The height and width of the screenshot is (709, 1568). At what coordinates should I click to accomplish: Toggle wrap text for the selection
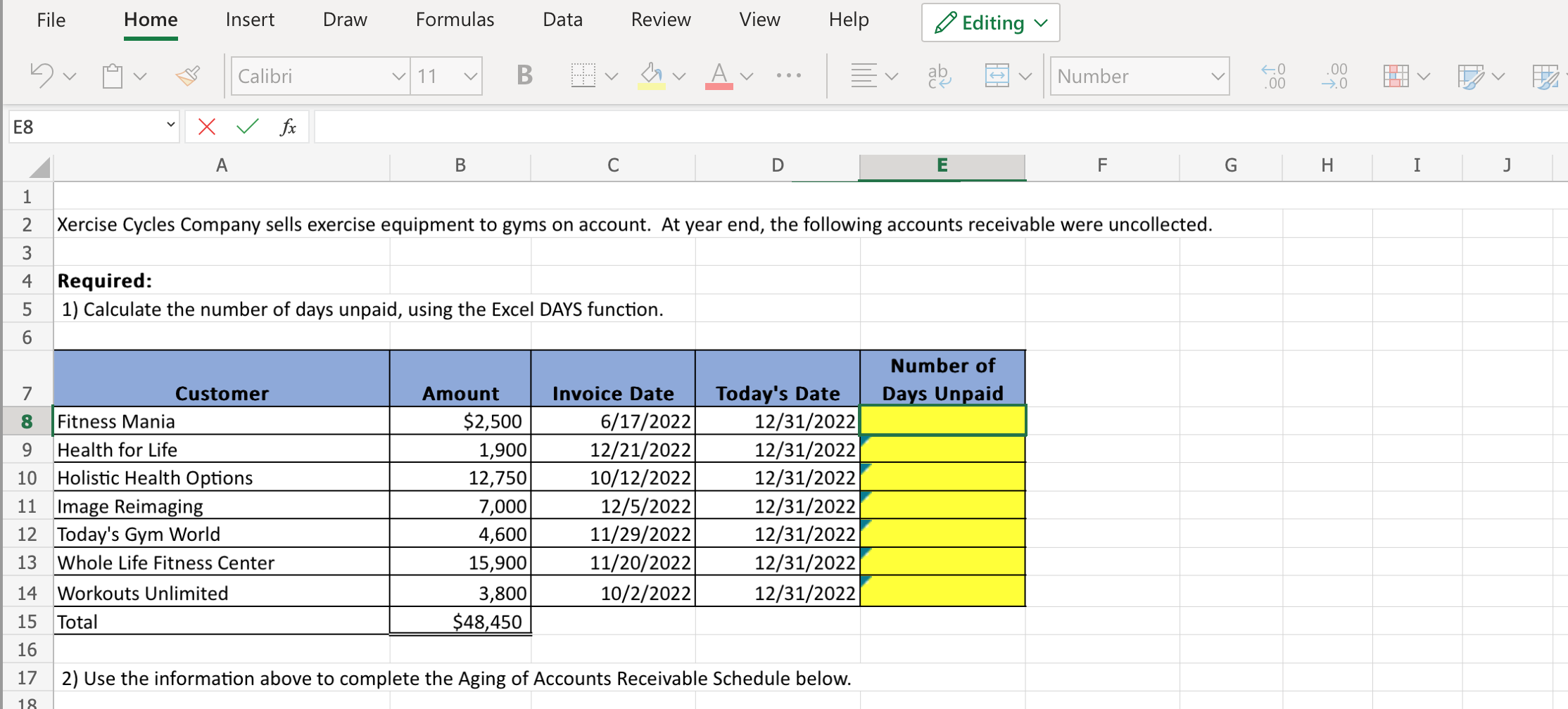click(939, 75)
